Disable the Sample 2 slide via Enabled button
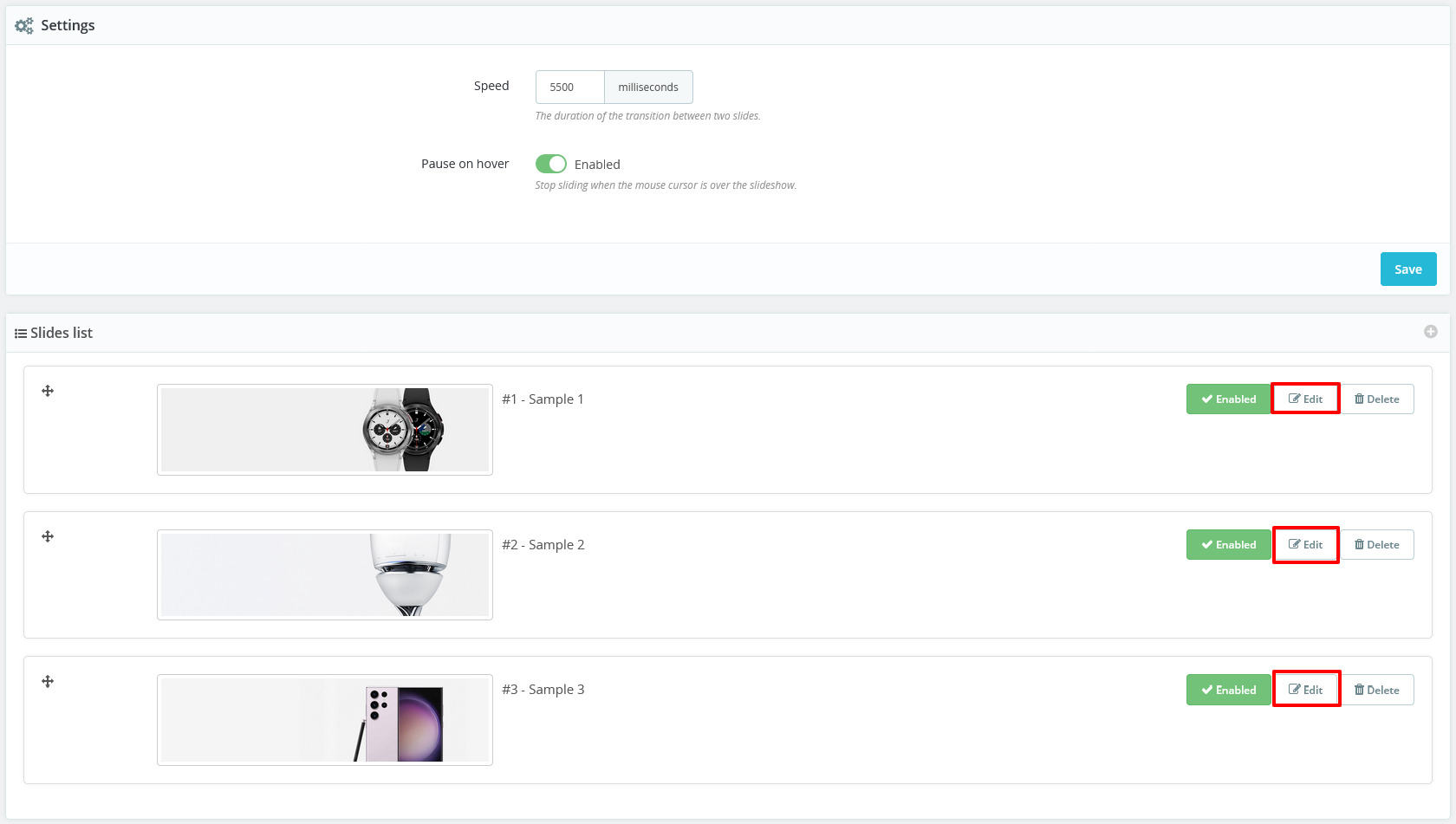Screen dimensions: 1456x824 [x=1228, y=544]
